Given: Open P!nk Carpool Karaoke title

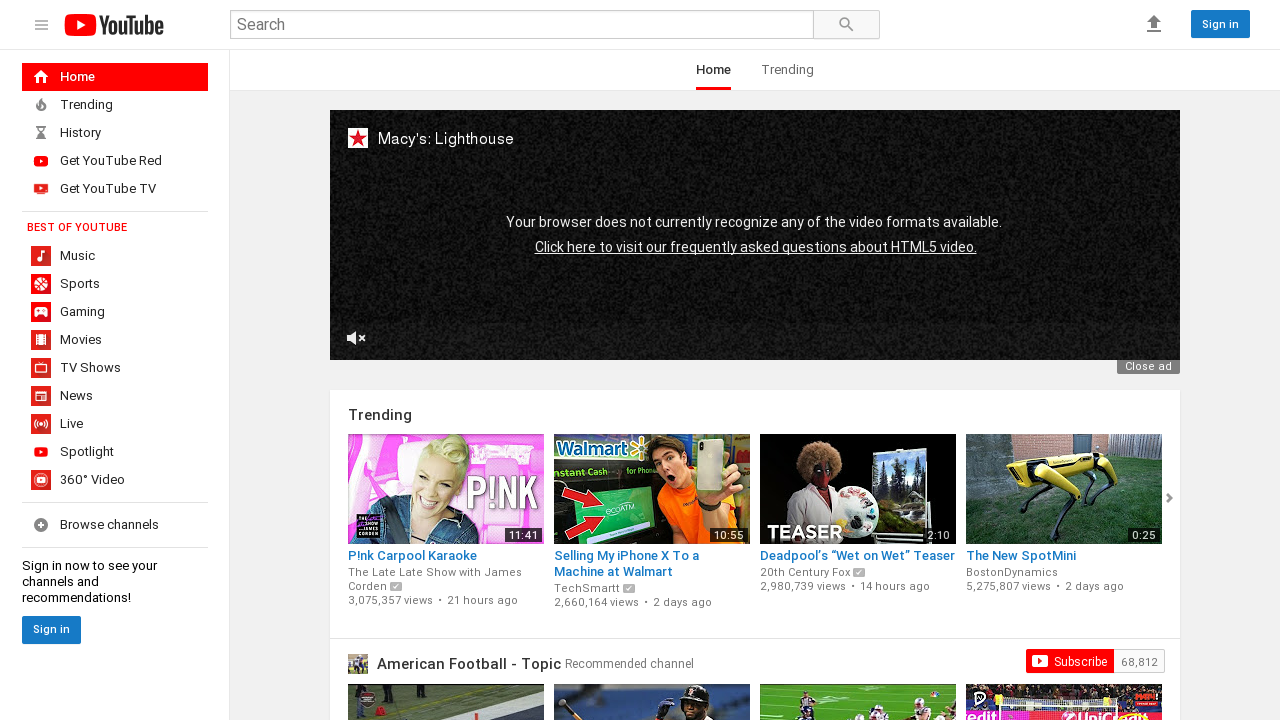Looking at the screenshot, I should [412, 556].
